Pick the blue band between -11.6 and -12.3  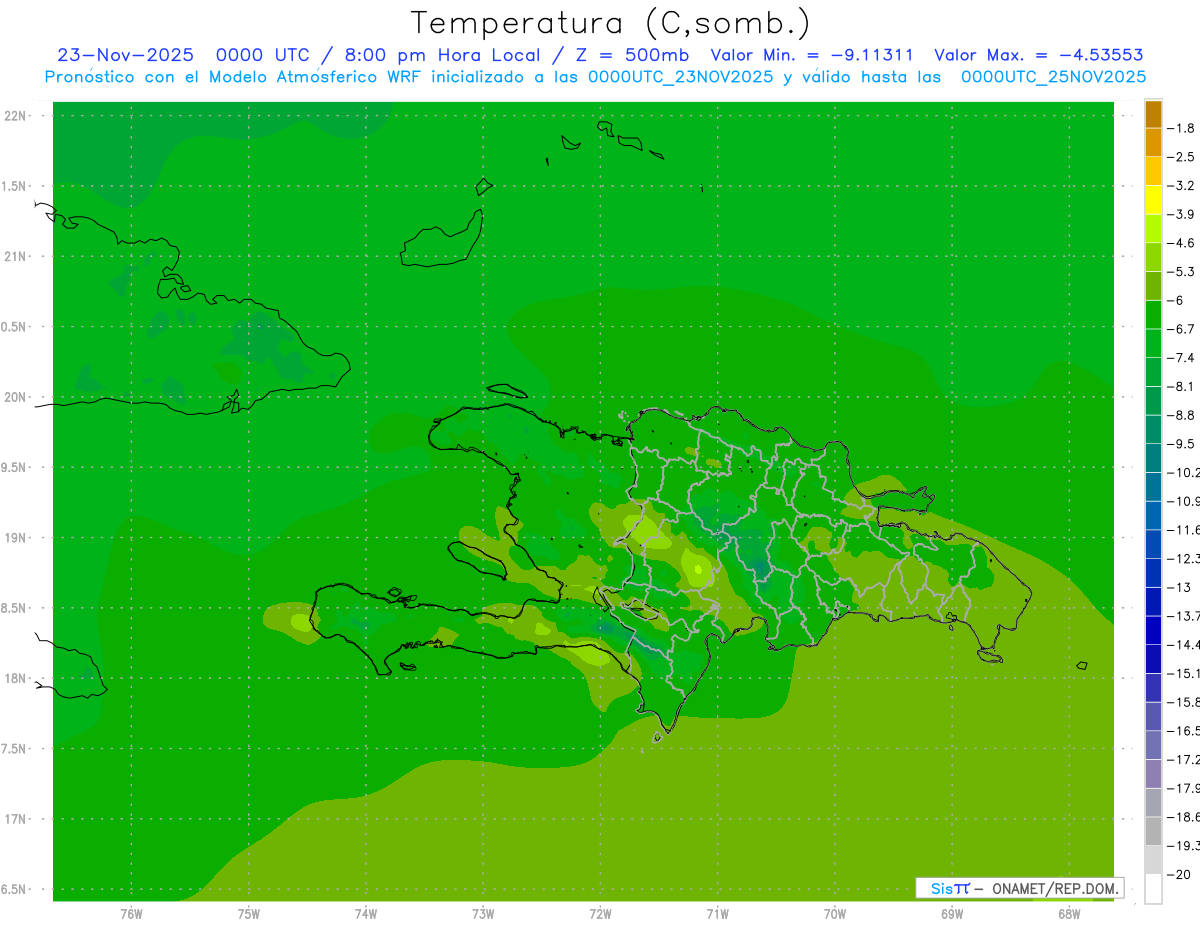1153,544
